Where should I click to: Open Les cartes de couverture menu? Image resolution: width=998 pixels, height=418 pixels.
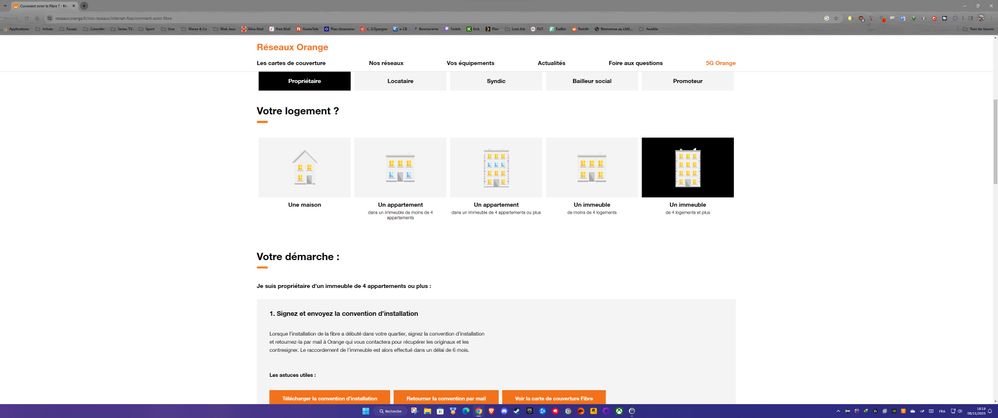[291, 63]
